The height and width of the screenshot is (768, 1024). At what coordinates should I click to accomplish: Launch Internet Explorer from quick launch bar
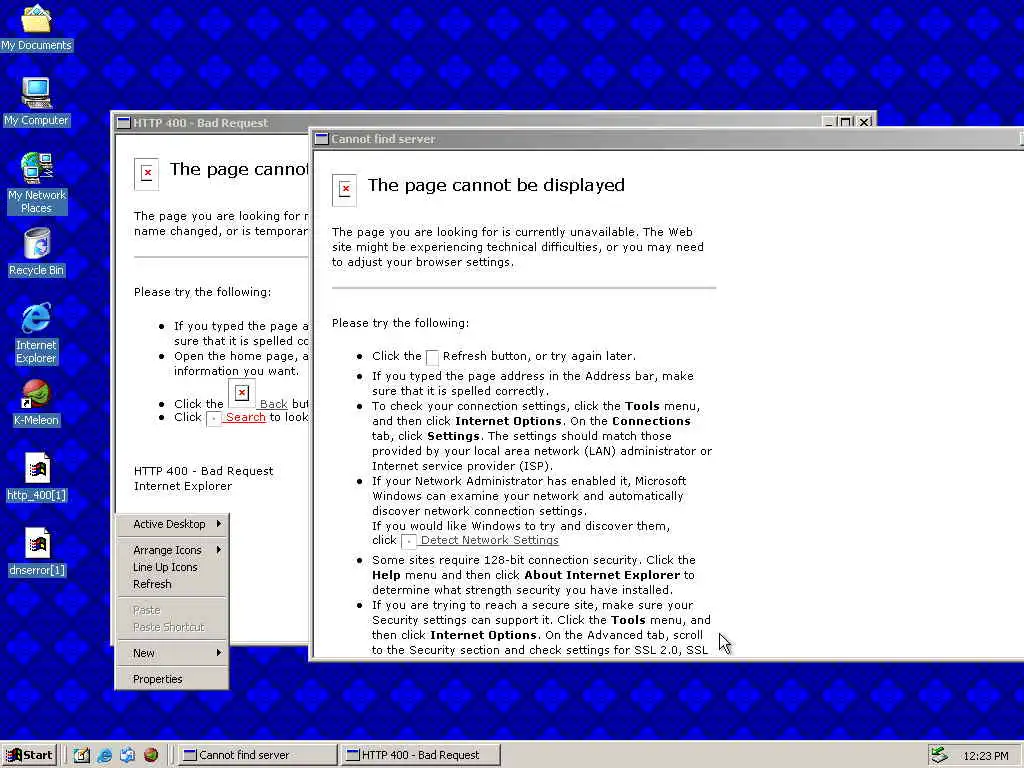104,755
